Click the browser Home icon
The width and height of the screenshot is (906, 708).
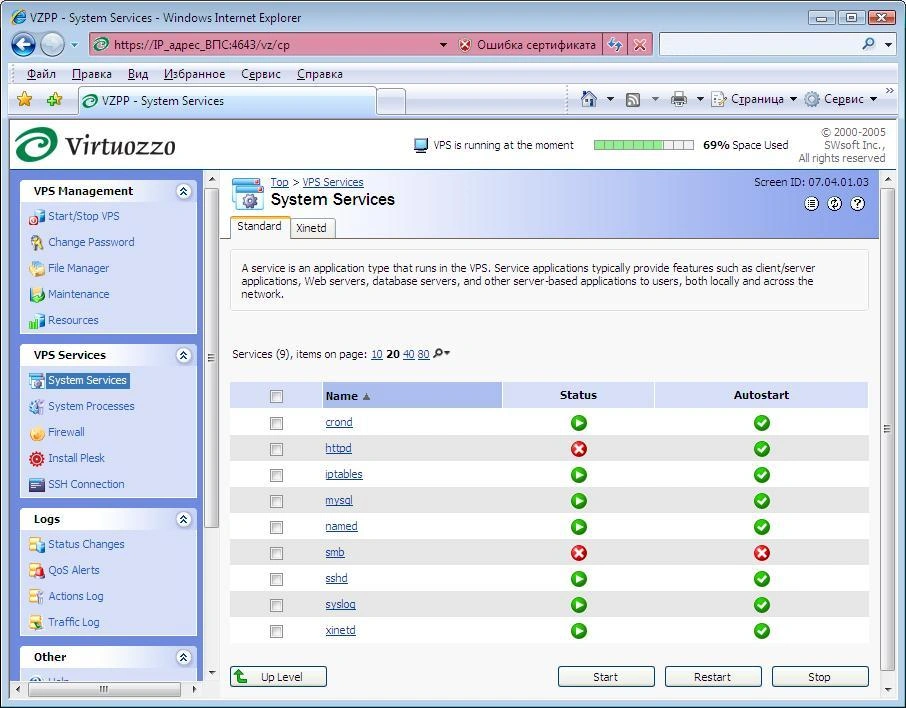588,99
